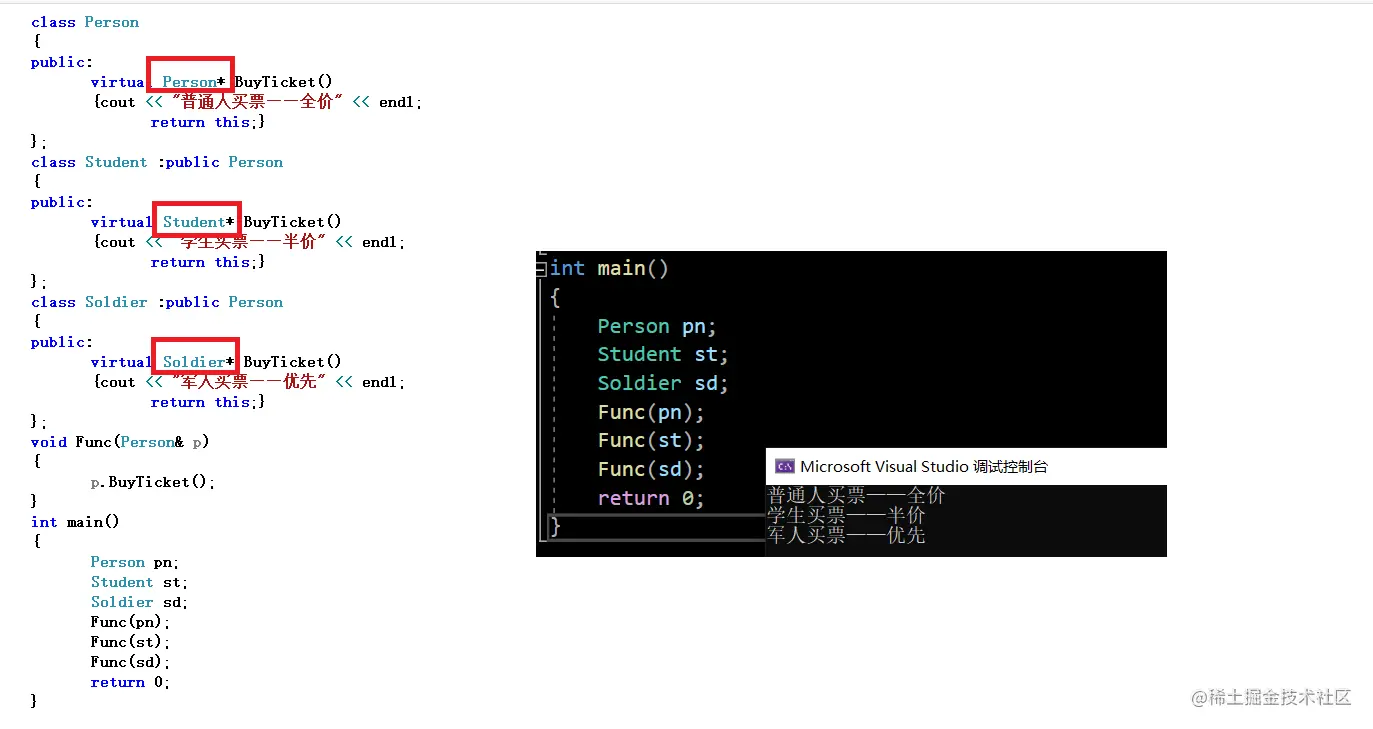Click 'virtual Person* BuyTicket()' declaration
Viewport: 1373px width, 729px height.
coord(212,82)
